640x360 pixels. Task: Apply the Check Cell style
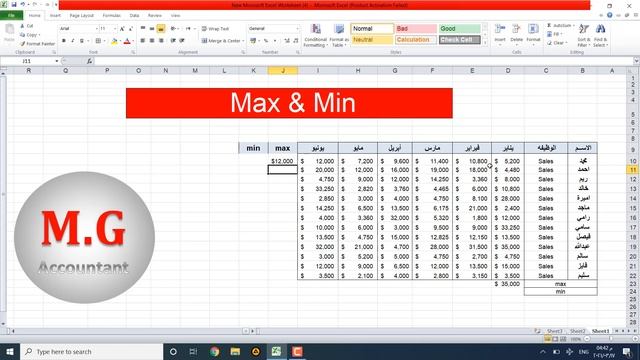pos(460,40)
